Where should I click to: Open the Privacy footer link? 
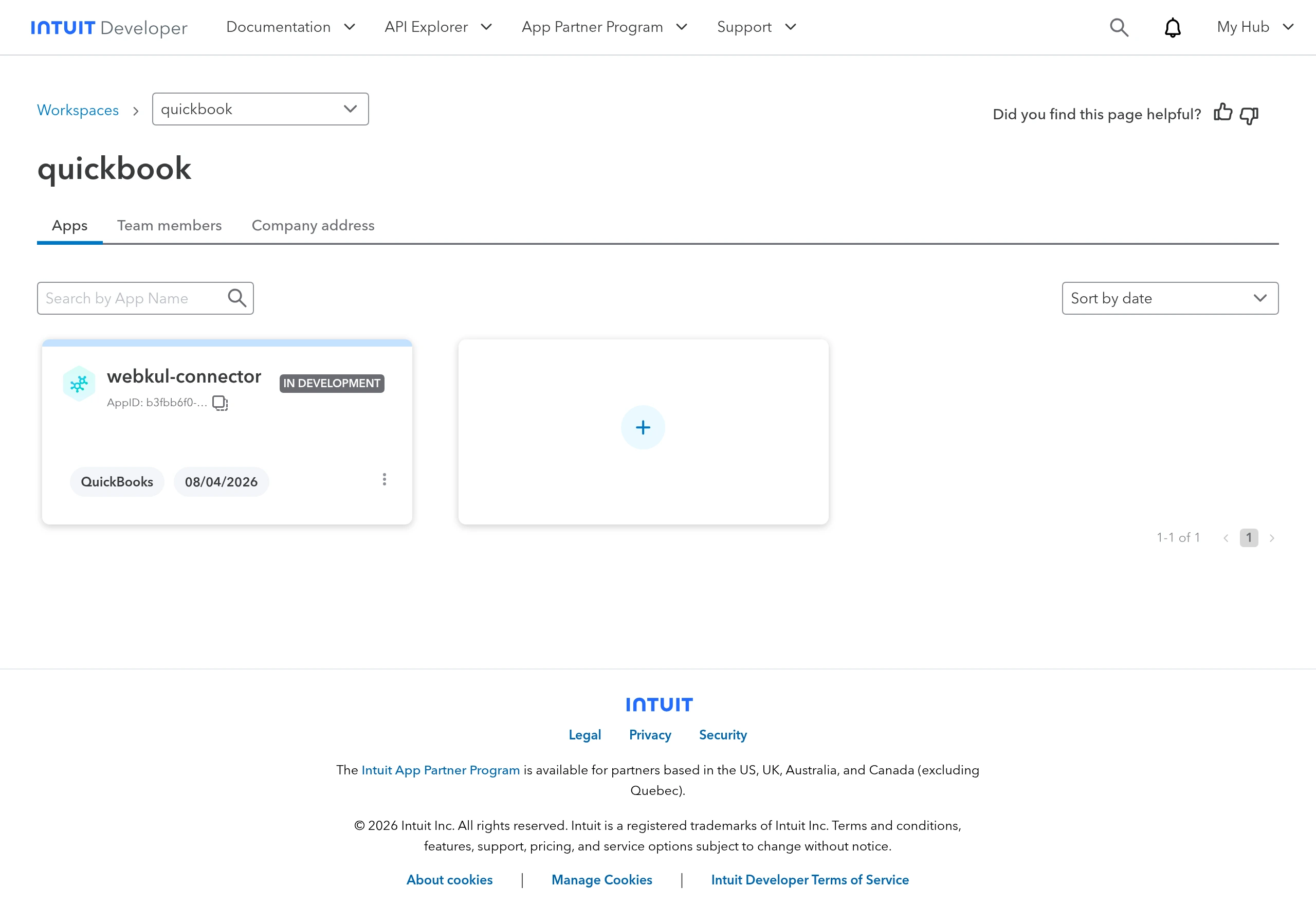[x=650, y=735]
